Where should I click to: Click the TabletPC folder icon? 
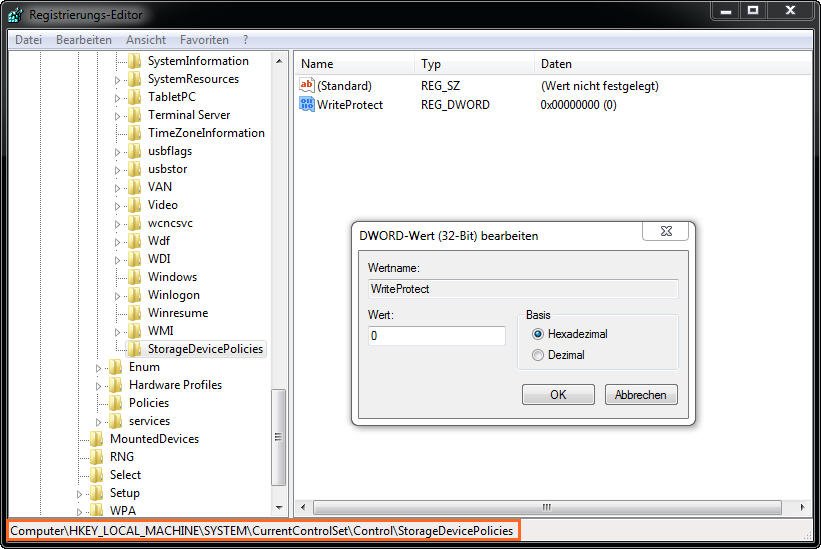tap(135, 97)
